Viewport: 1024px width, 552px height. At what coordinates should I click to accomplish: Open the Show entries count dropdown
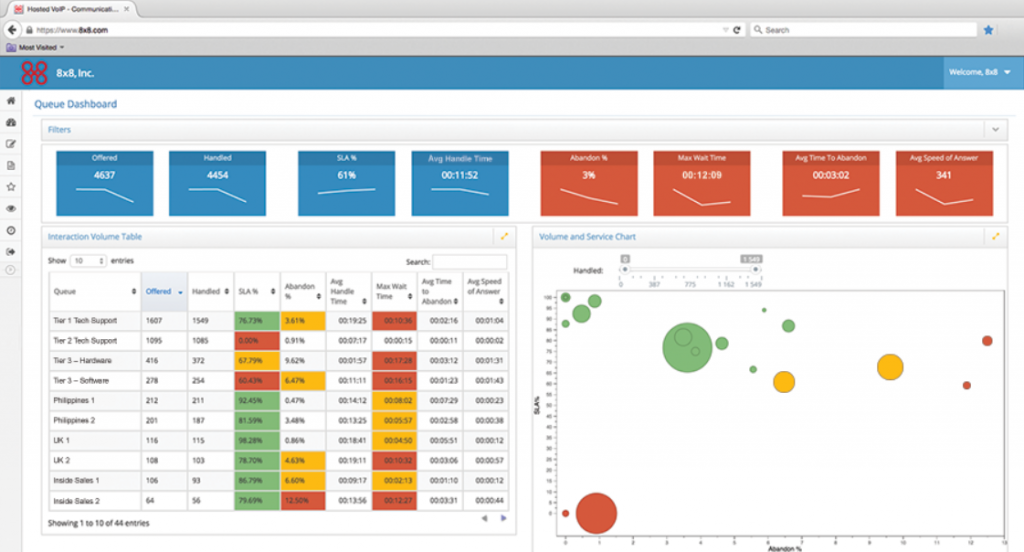pos(88,260)
